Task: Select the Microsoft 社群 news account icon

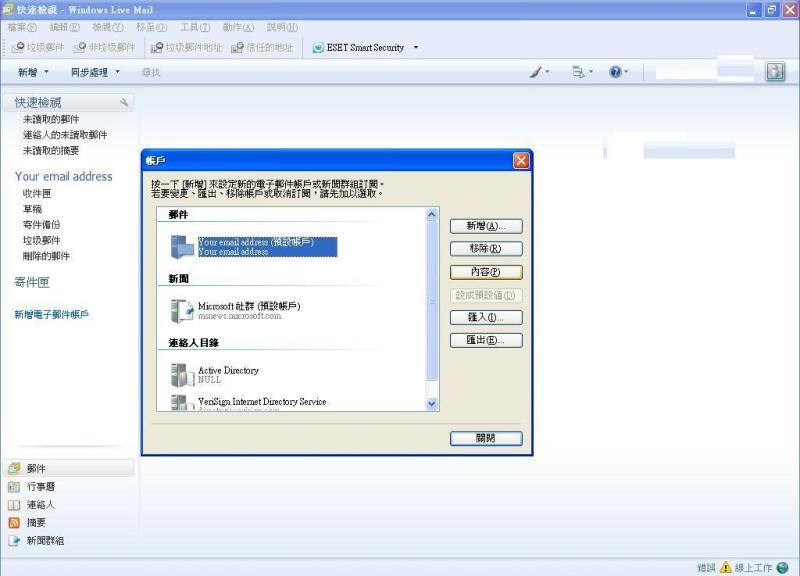Action: [182, 311]
